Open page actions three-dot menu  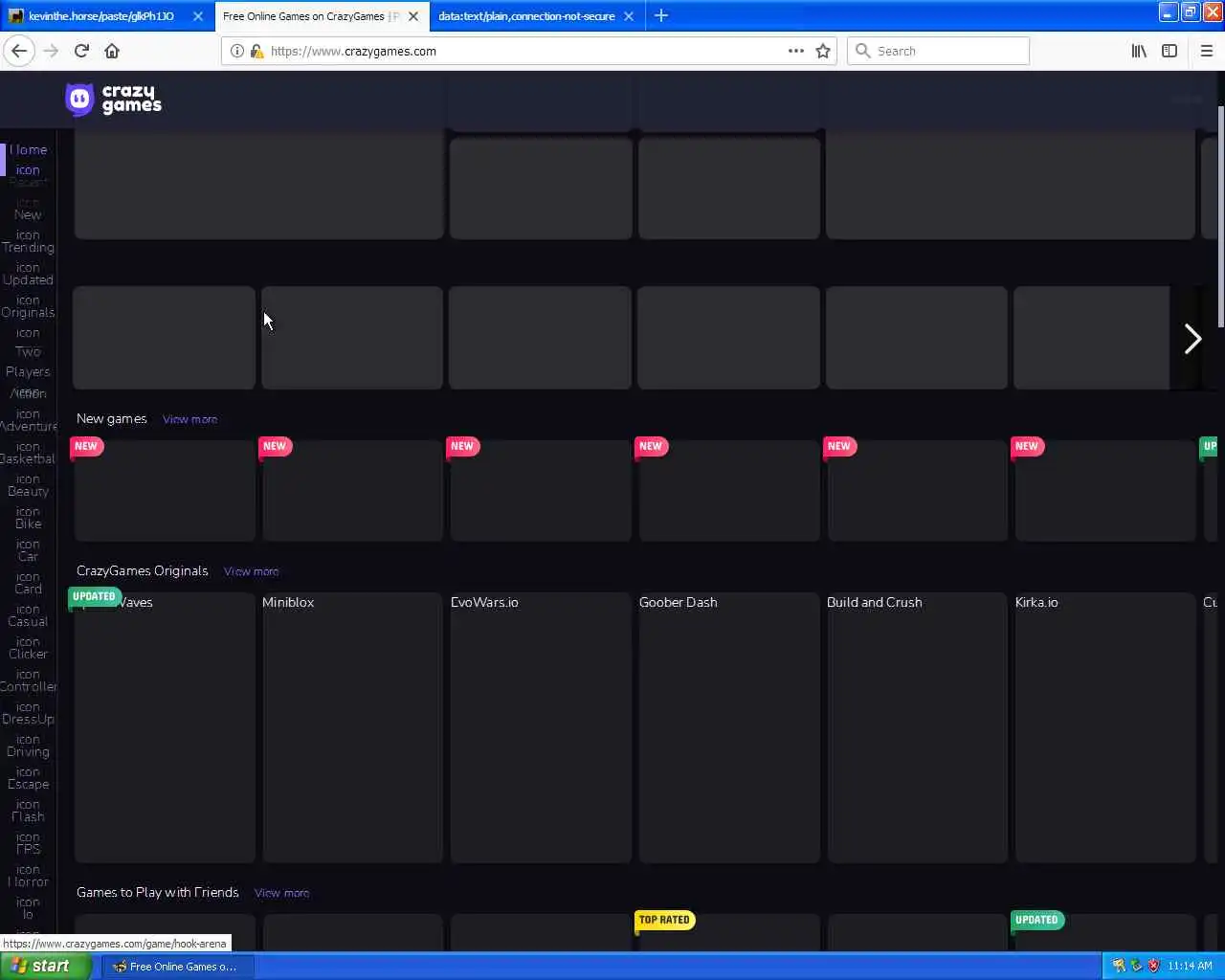pos(795,51)
